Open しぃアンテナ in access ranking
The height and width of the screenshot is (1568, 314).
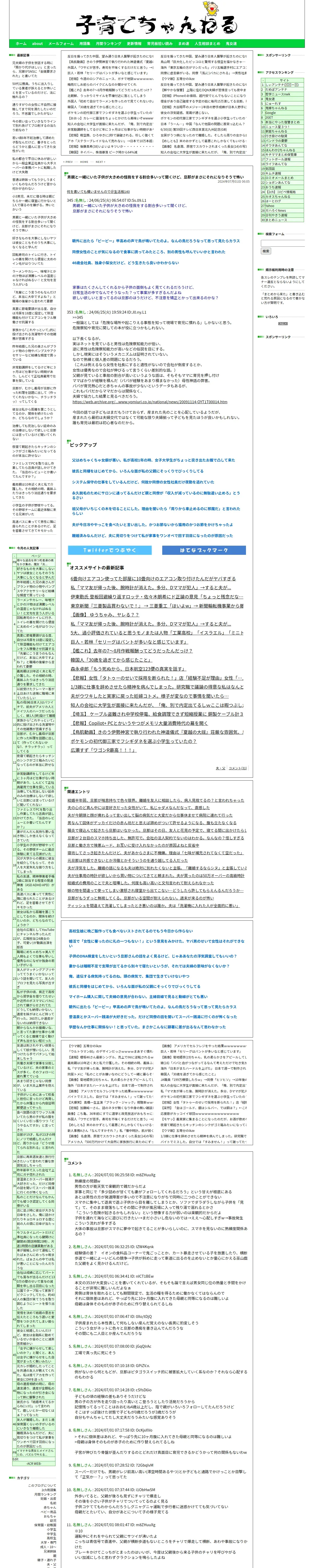[x=282, y=85]
